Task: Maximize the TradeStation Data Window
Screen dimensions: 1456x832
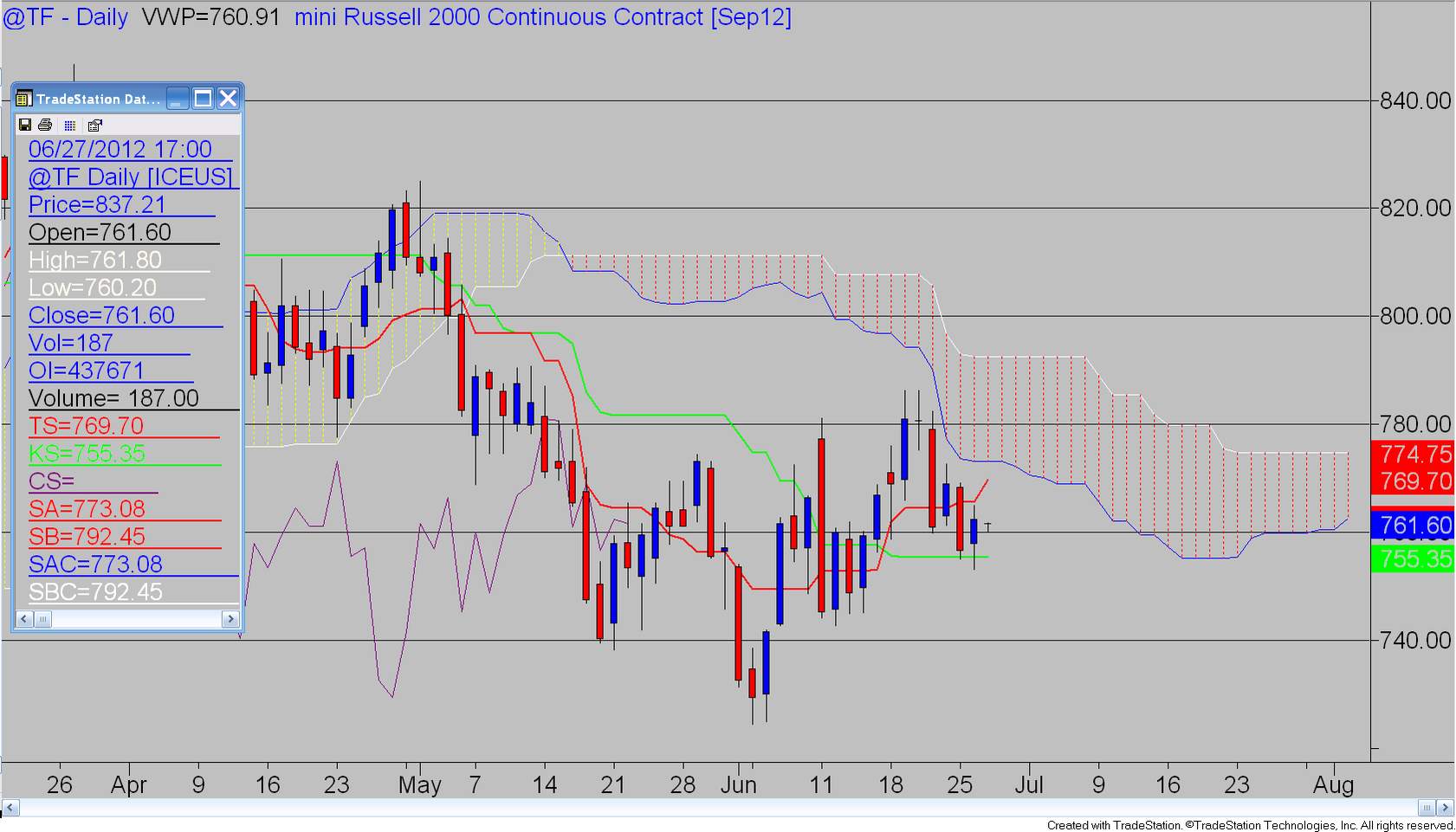Action: 203,99
